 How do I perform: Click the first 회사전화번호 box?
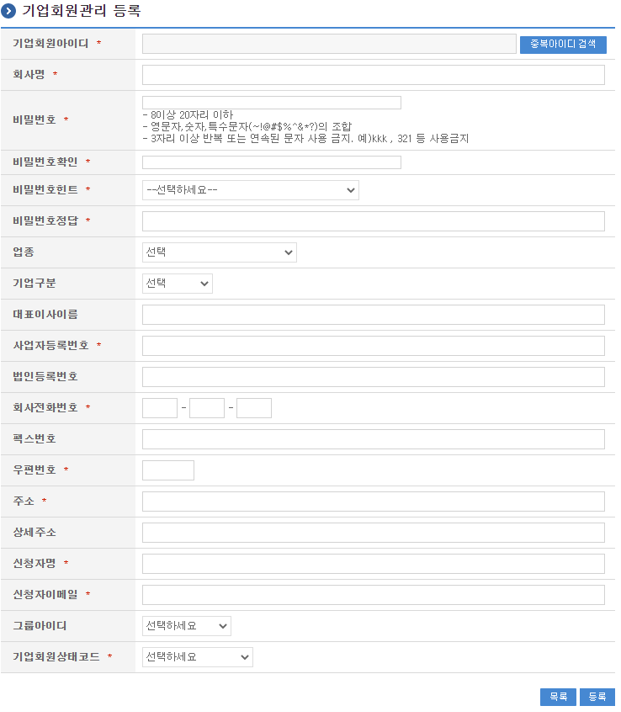click(x=160, y=408)
